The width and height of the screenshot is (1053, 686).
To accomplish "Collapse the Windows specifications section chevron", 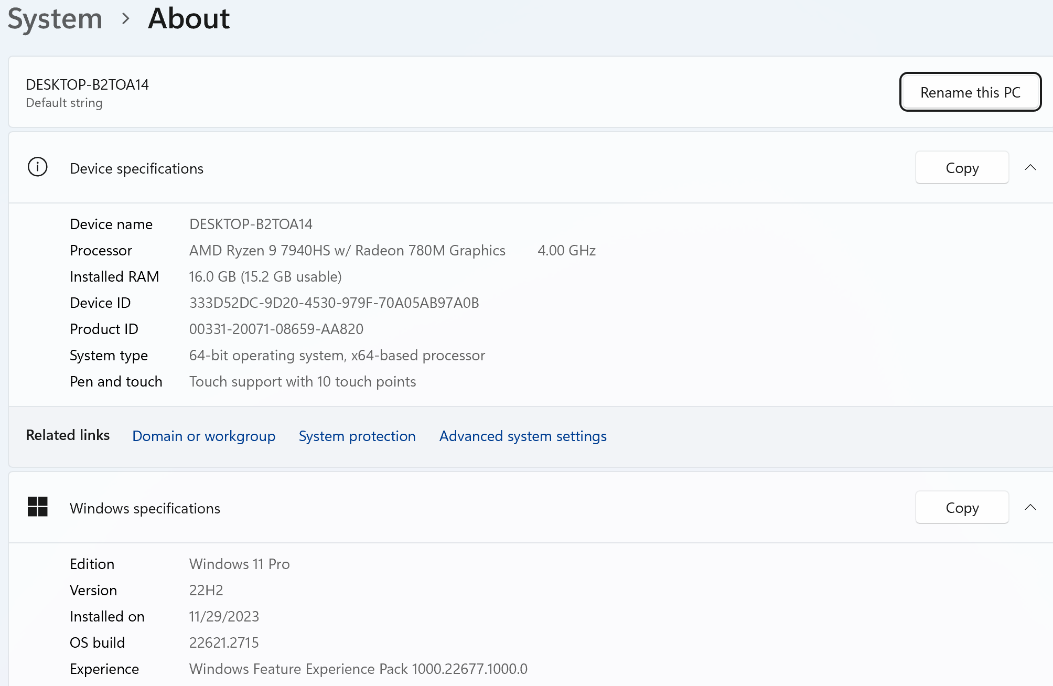I will click(1030, 507).
